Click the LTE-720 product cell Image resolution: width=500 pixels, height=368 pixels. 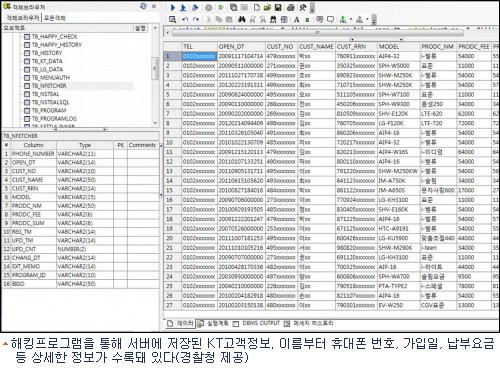pos(438,123)
